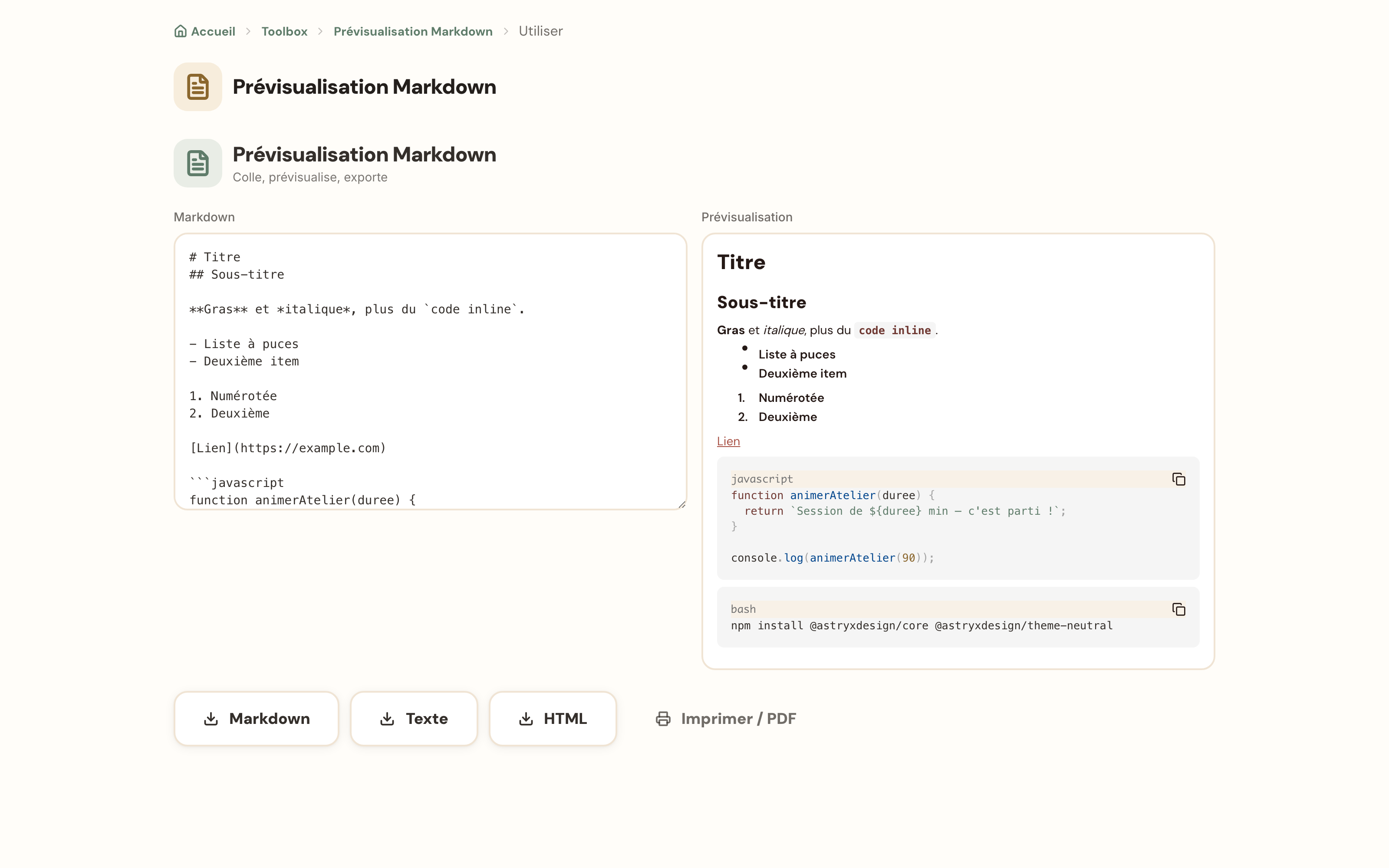Open the Prévisualisation Markdown breadcrumb link

[413, 31]
